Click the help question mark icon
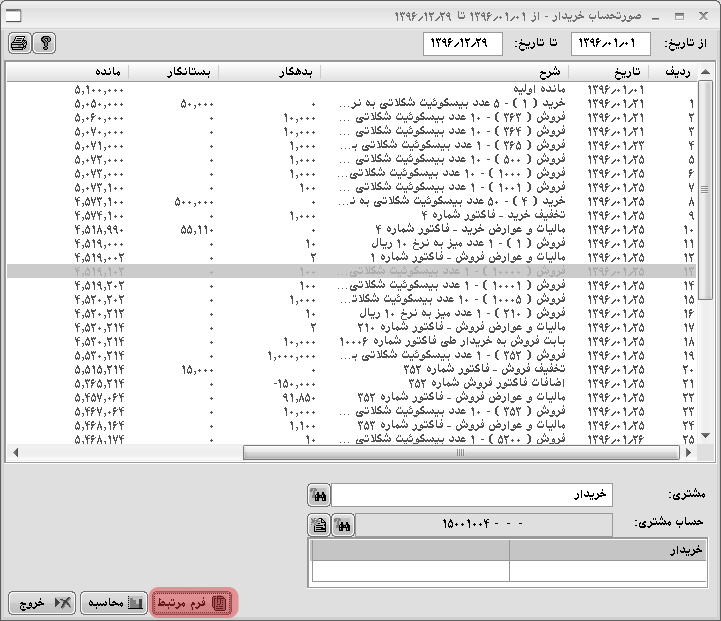 44,43
